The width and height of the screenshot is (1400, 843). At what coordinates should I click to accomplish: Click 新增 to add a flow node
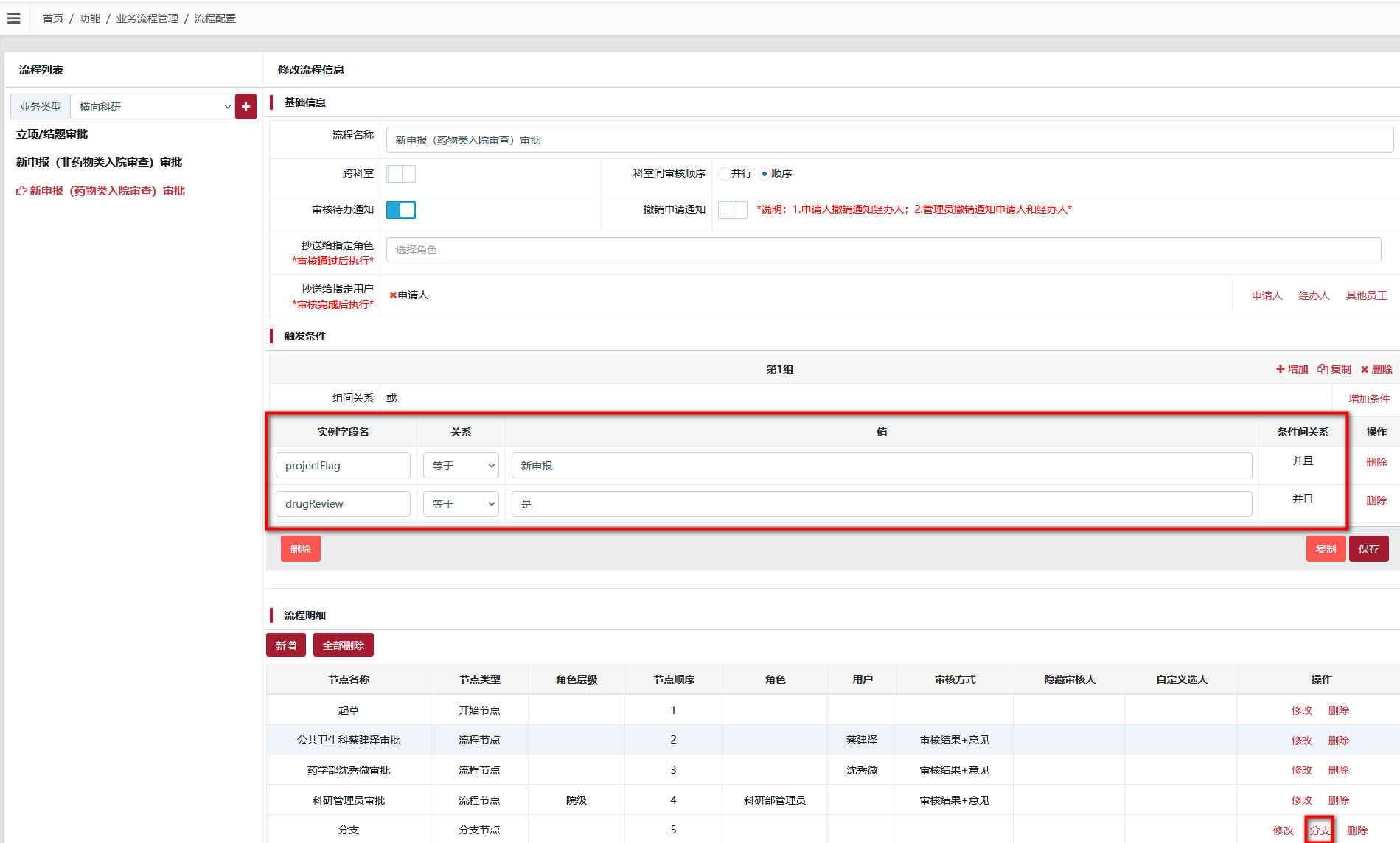(x=286, y=646)
